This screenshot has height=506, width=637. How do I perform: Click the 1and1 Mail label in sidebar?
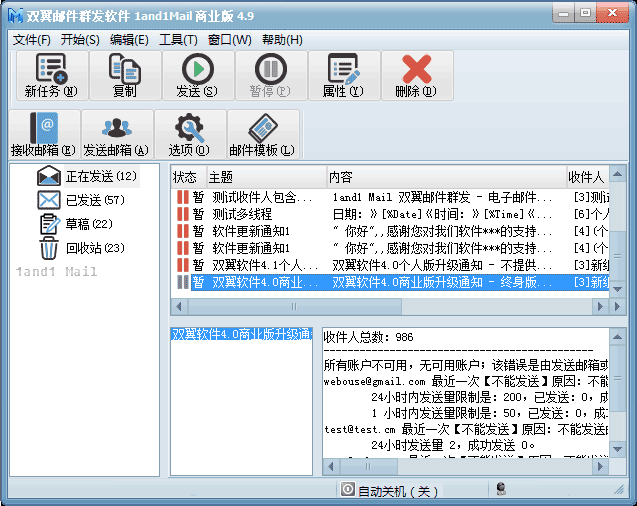point(56,271)
